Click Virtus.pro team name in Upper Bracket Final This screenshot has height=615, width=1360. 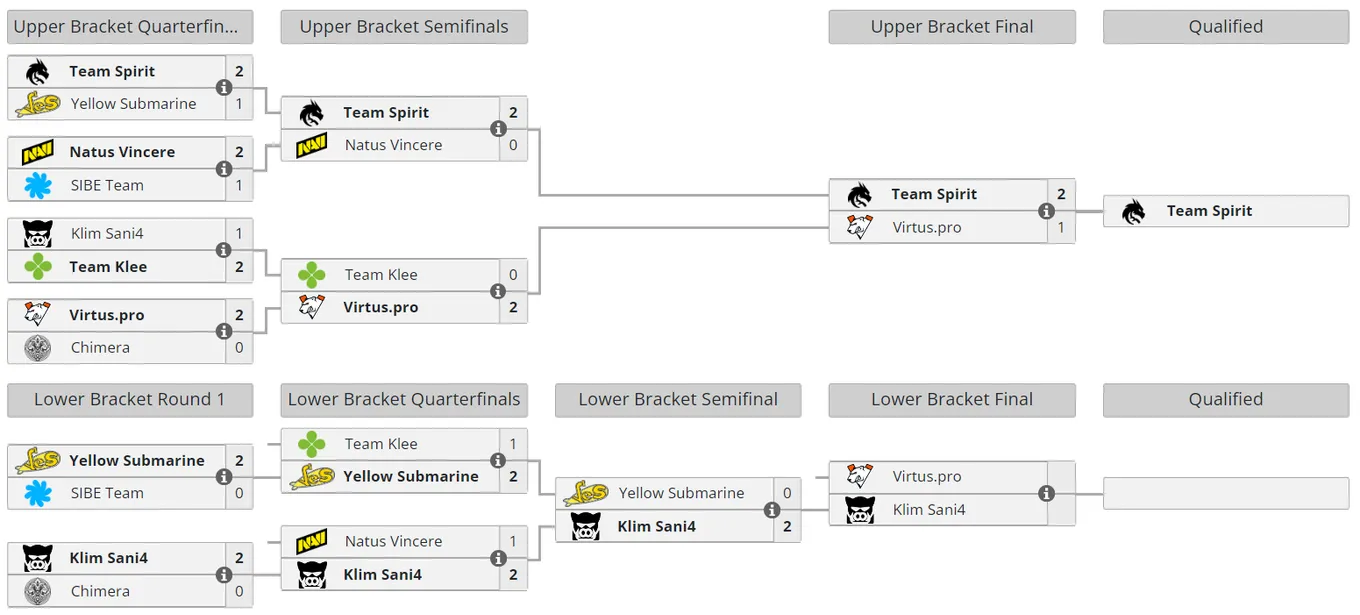(927, 227)
